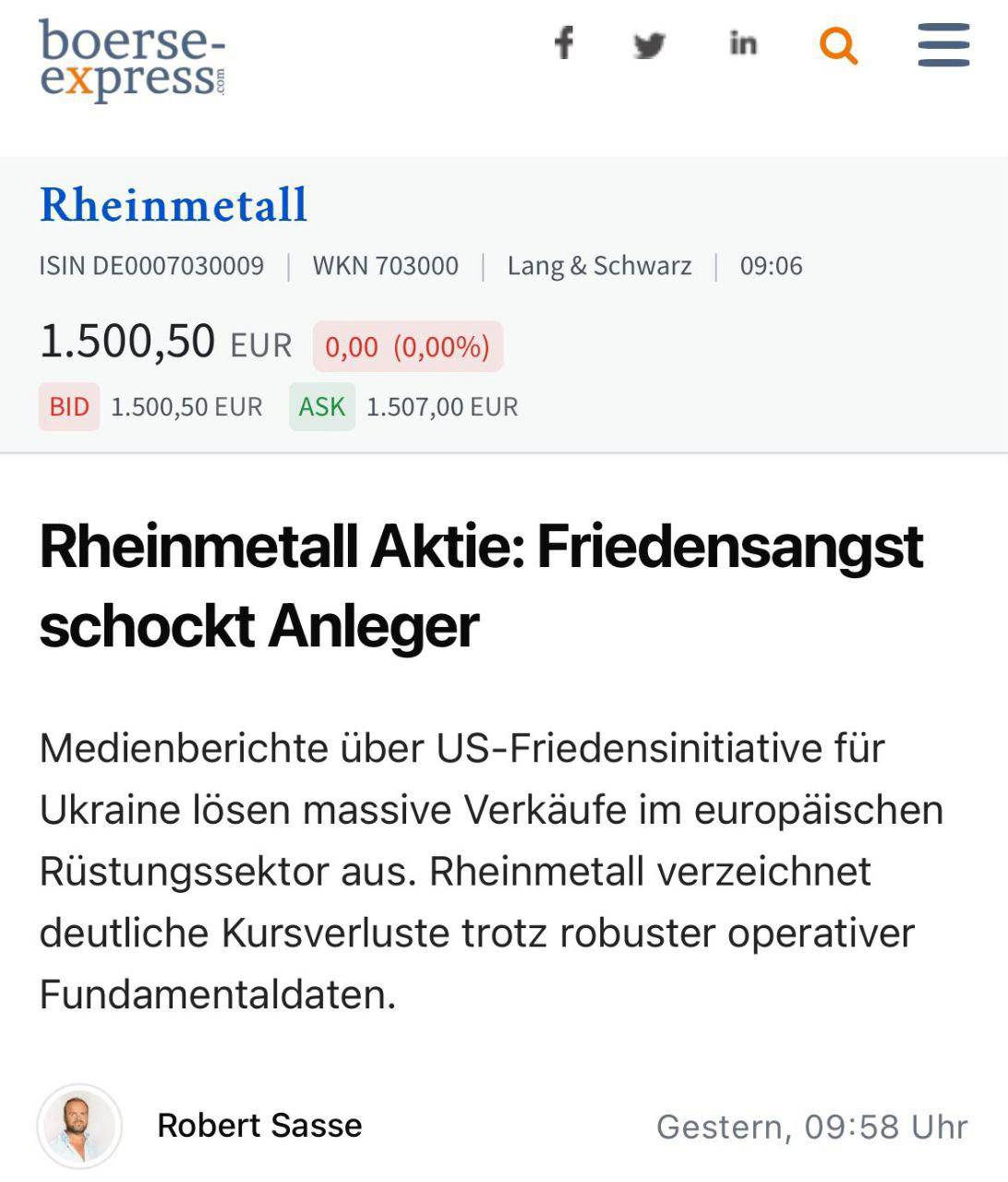This screenshot has width=1008, height=1182.
Task: Share the article on LinkedIn
Action: [743, 43]
